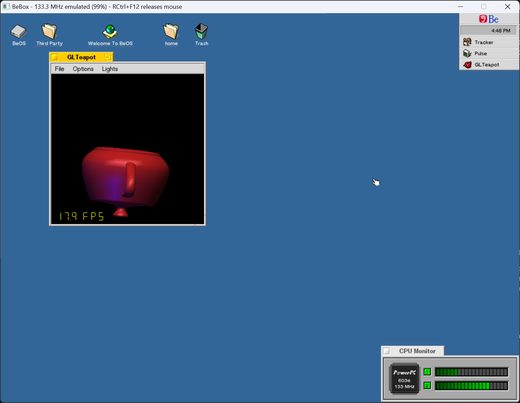Close the CPU Monitor window

tap(386, 351)
